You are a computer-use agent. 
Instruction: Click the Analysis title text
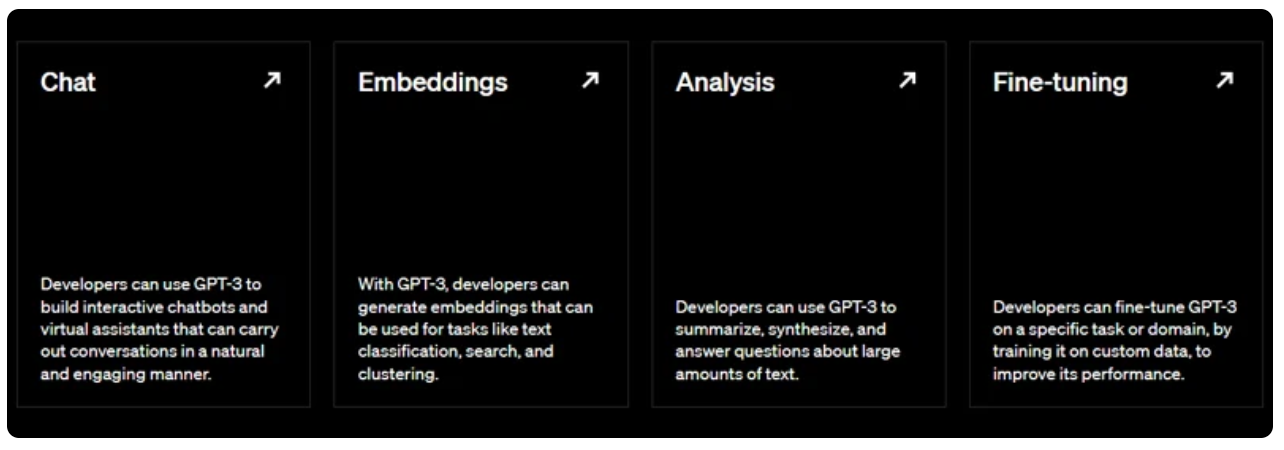[x=725, y=82]
